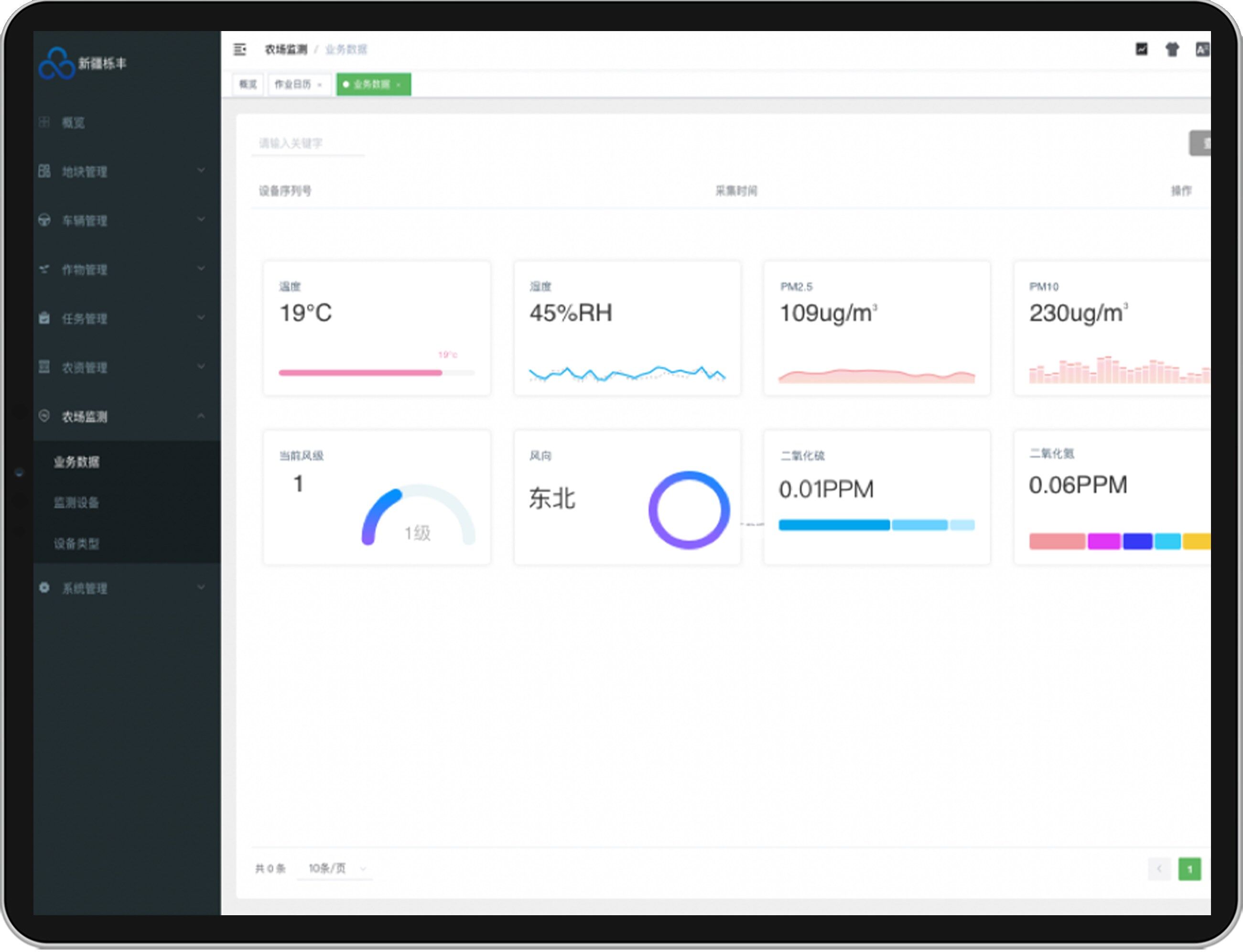
Task: Collapse the 农场监测 menu chevron
Action: (x=201, y=416)
